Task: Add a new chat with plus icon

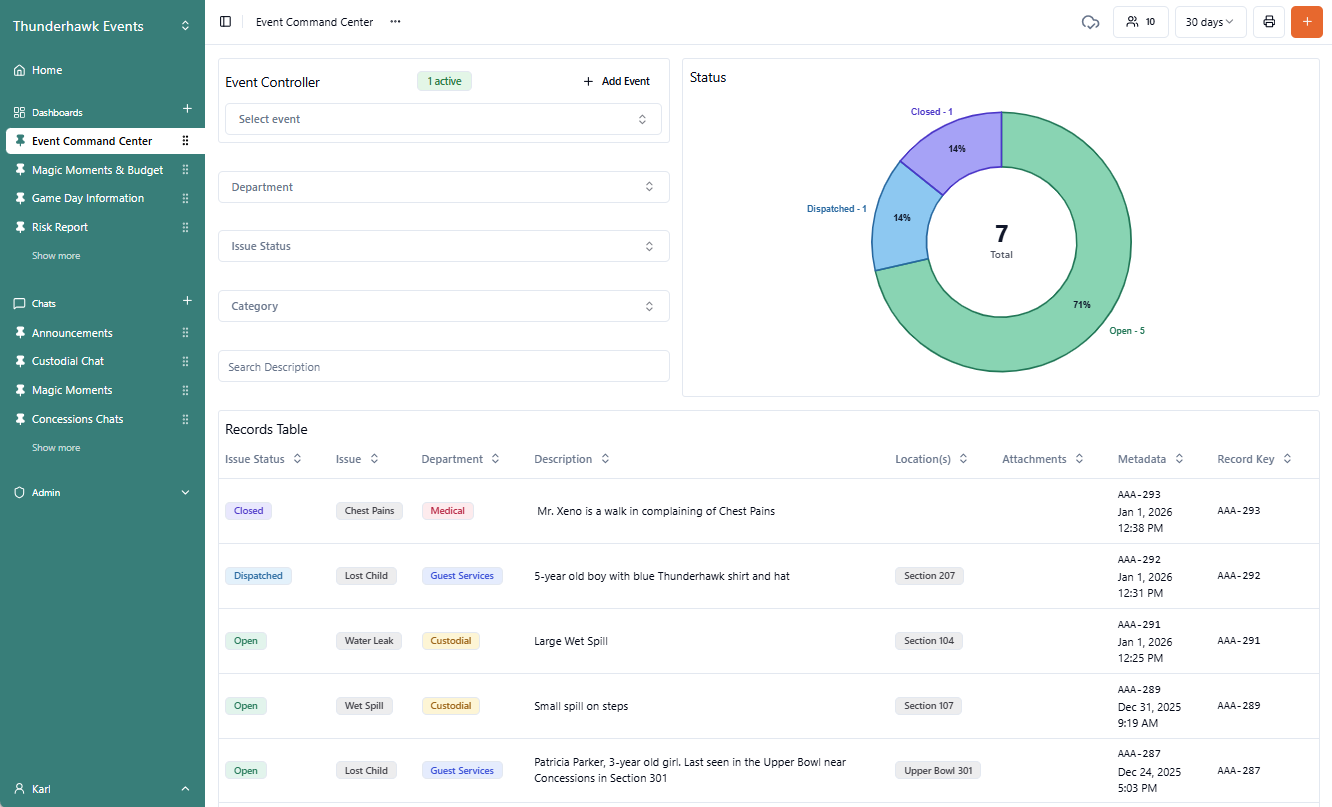Action: [187, 301]
